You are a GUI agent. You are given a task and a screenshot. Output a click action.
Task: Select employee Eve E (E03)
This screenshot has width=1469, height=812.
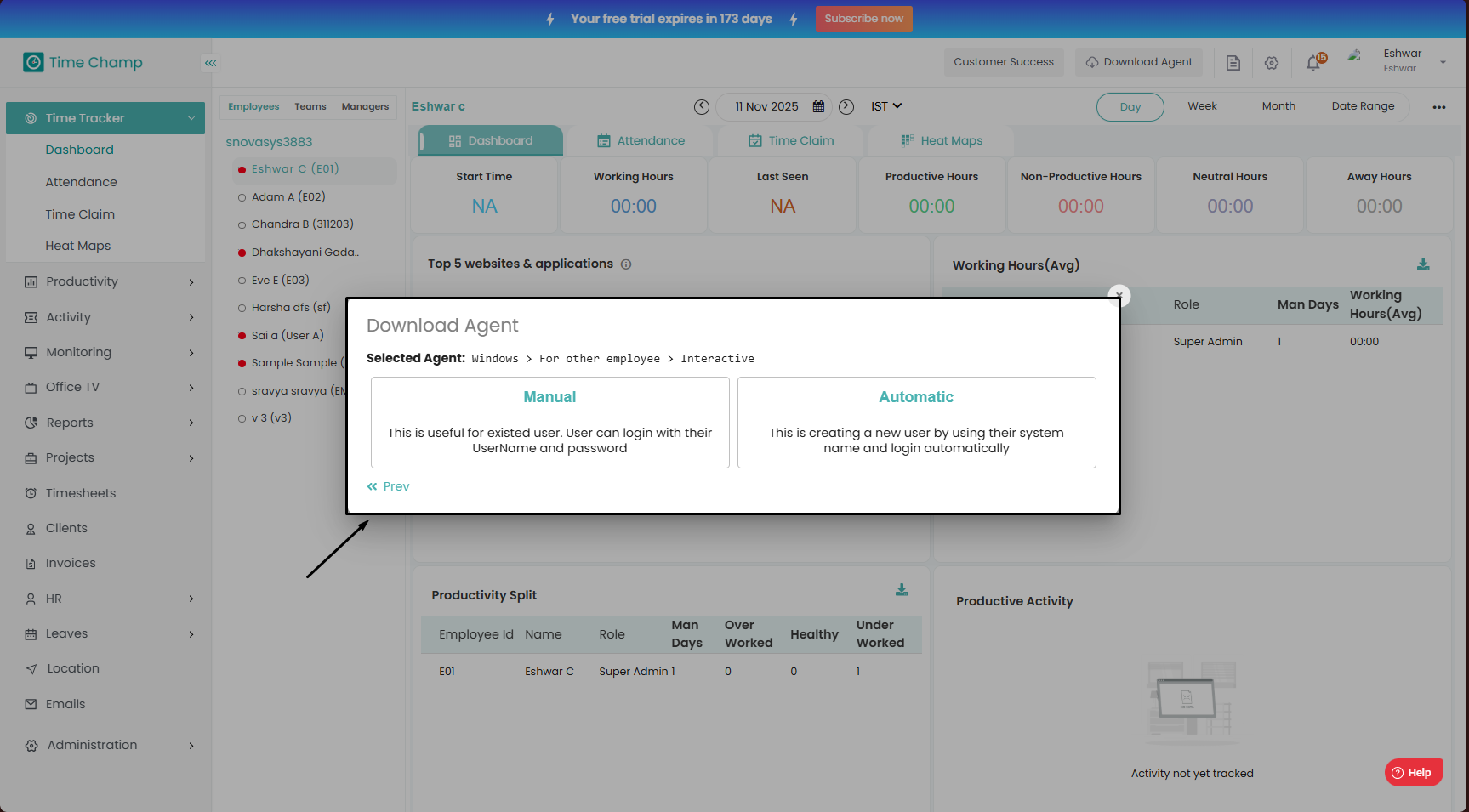pyautogui.click(x=281, y=281)
